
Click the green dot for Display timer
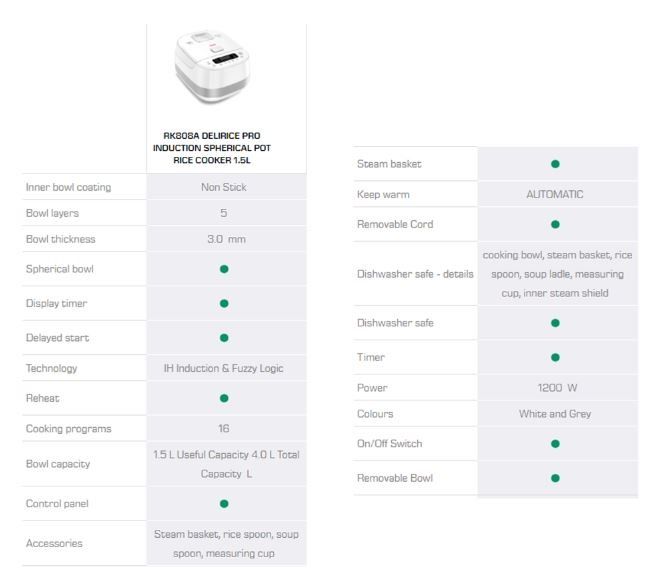coord(224,303)
